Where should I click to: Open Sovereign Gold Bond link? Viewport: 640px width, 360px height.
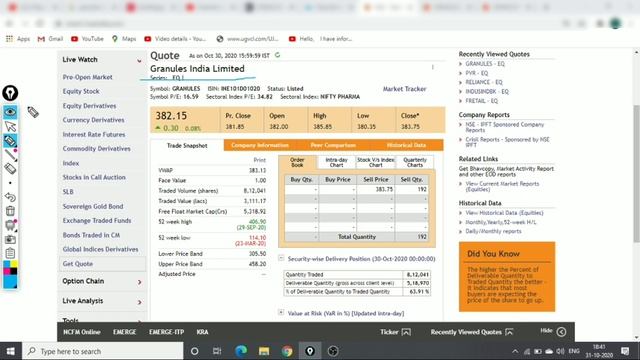[93, 207]
